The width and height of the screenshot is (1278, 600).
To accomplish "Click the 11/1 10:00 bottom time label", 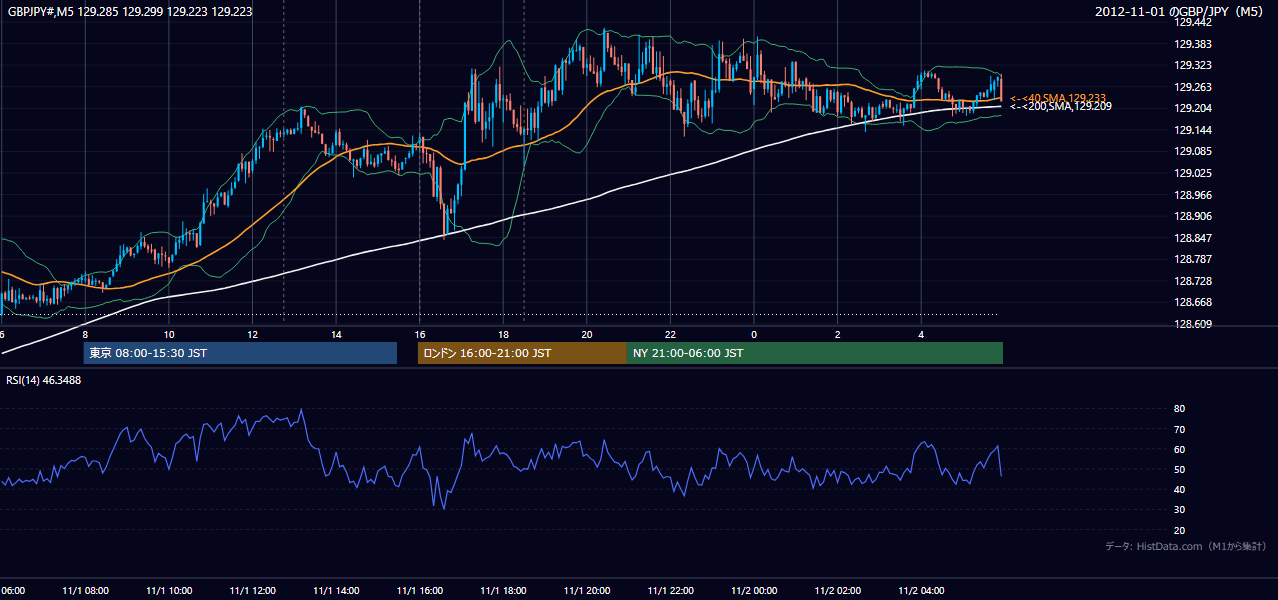I will [168, 591].
